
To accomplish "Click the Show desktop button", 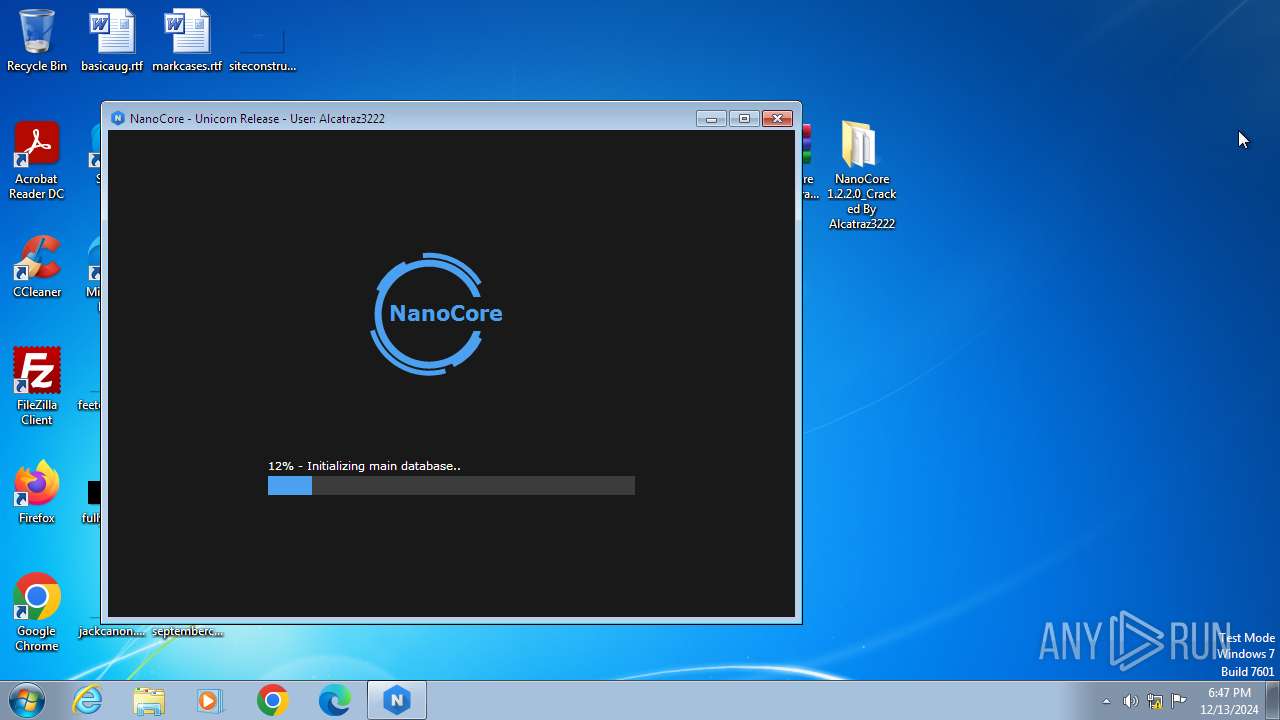I will point(1272,700).
